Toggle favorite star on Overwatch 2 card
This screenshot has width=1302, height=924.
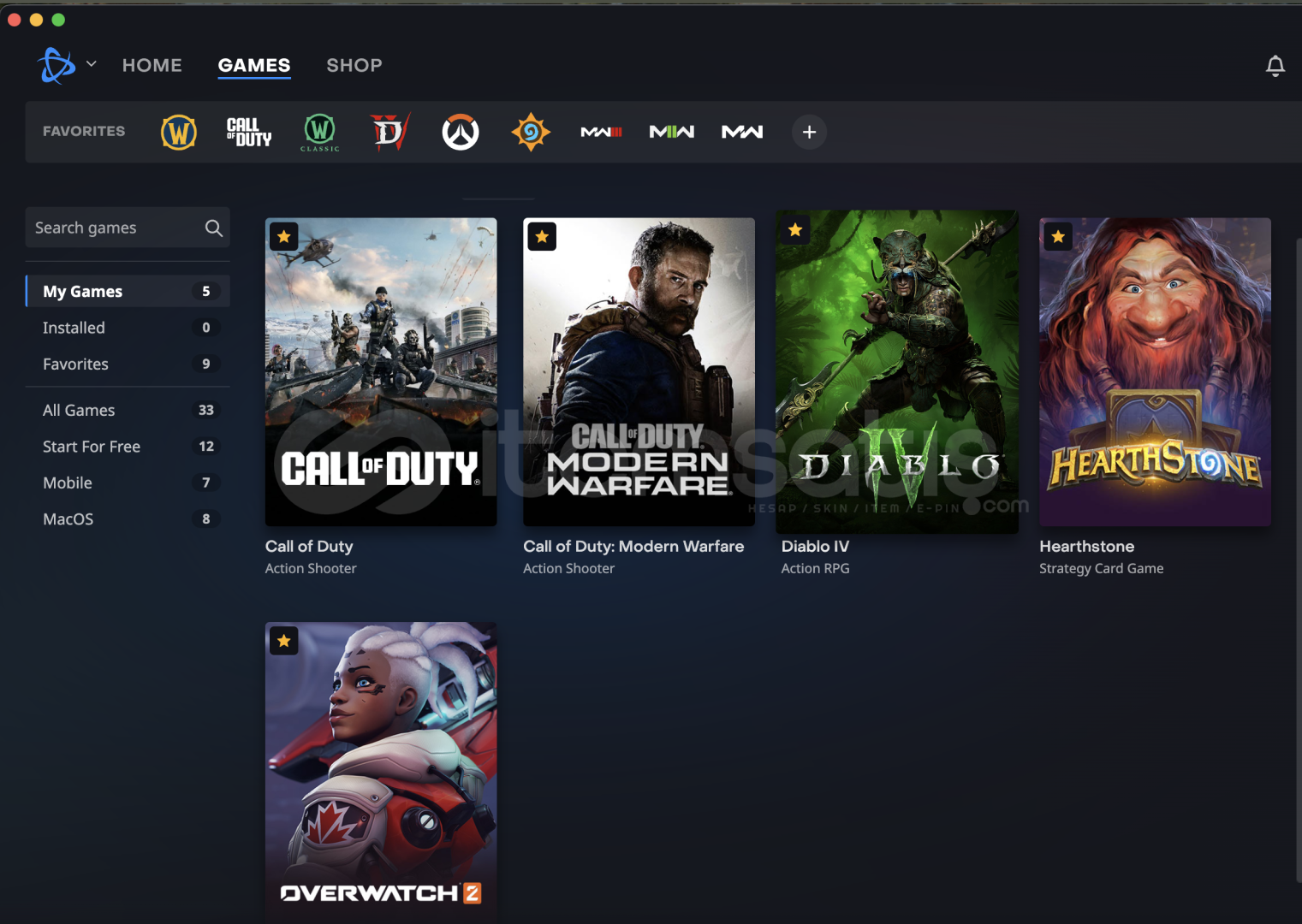[284, 641]
